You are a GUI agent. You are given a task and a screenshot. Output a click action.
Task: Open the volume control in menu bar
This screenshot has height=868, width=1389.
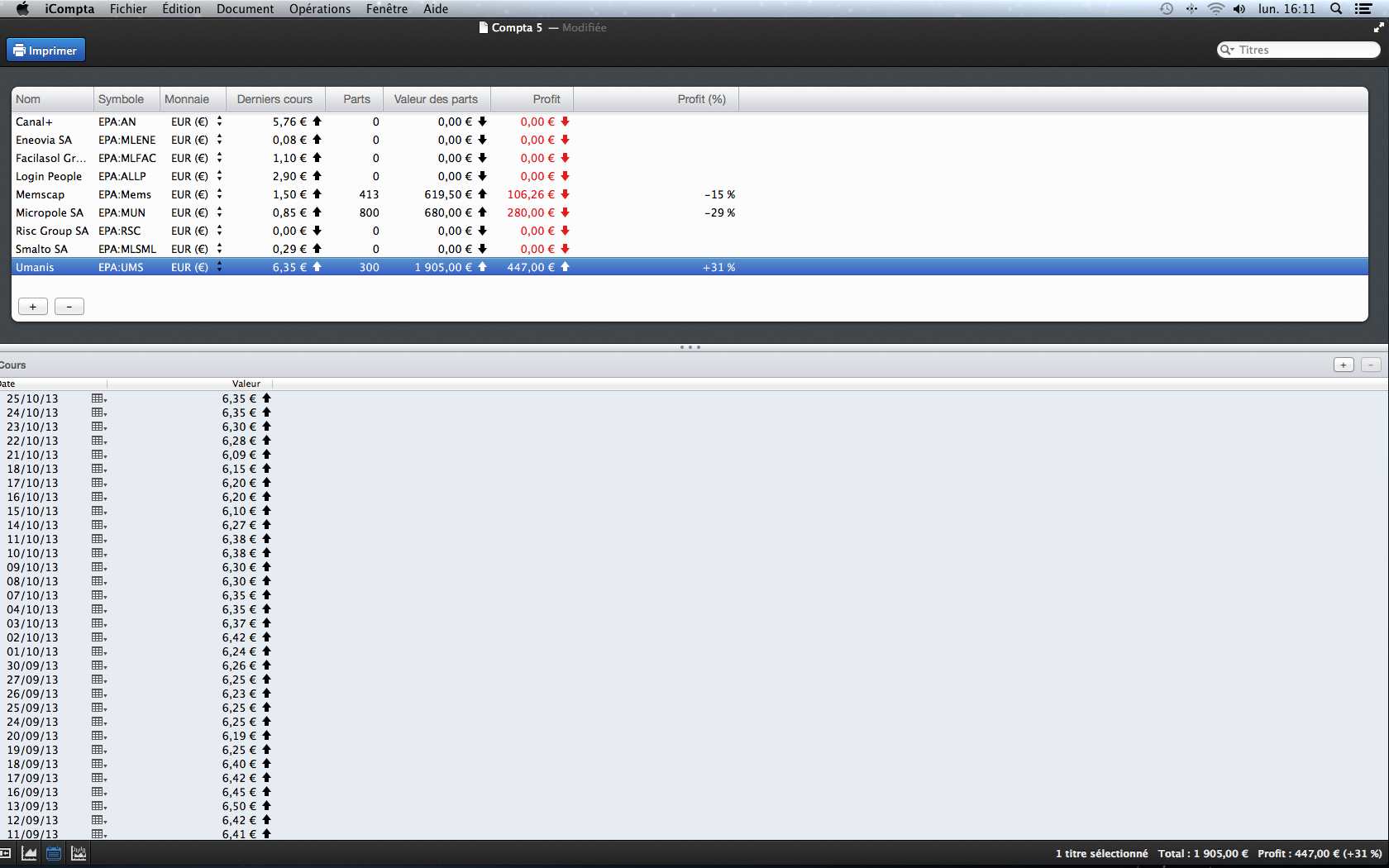[1239, 9]
